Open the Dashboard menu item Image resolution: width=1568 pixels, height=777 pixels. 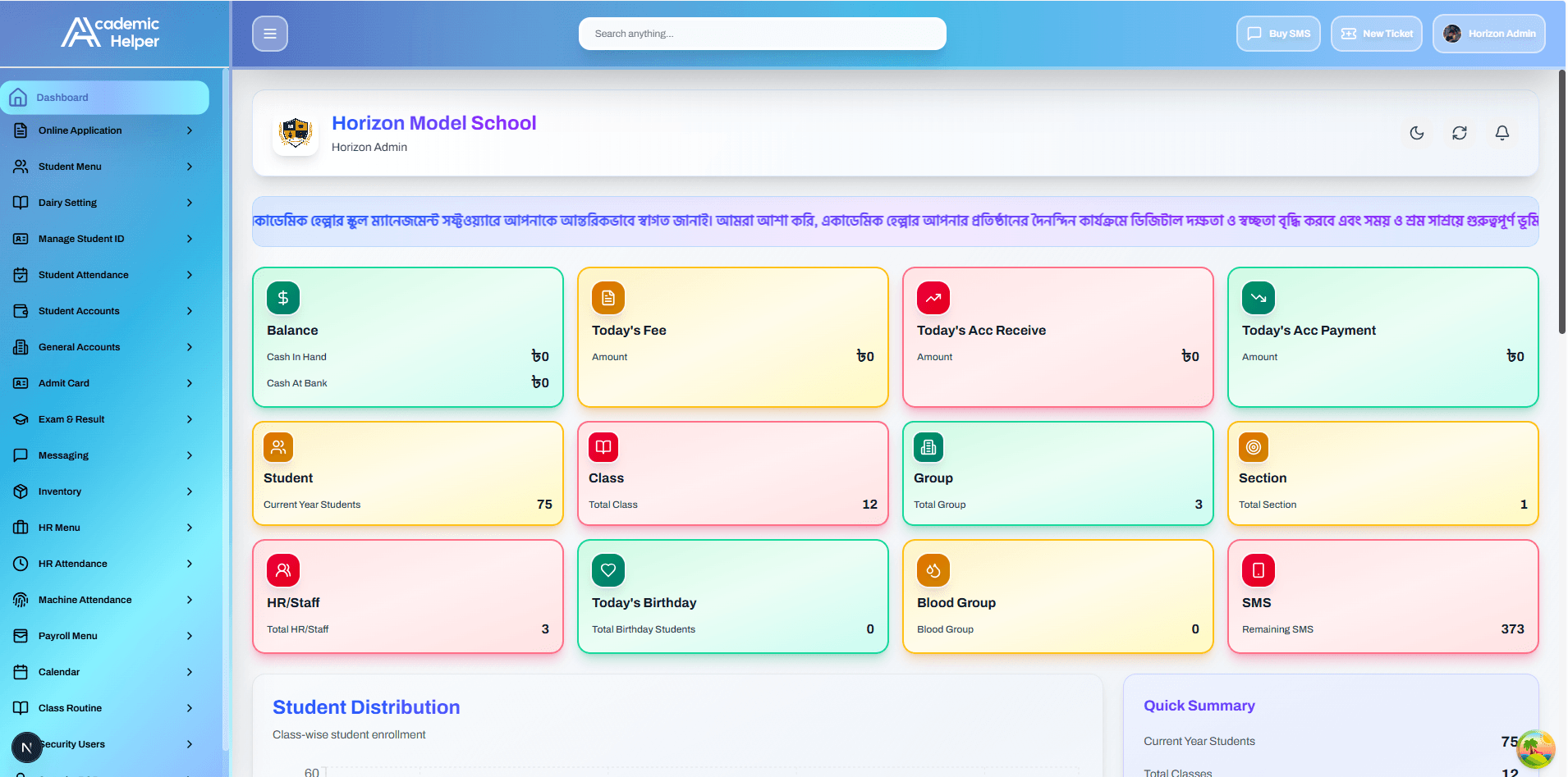(x=105, y=98)
